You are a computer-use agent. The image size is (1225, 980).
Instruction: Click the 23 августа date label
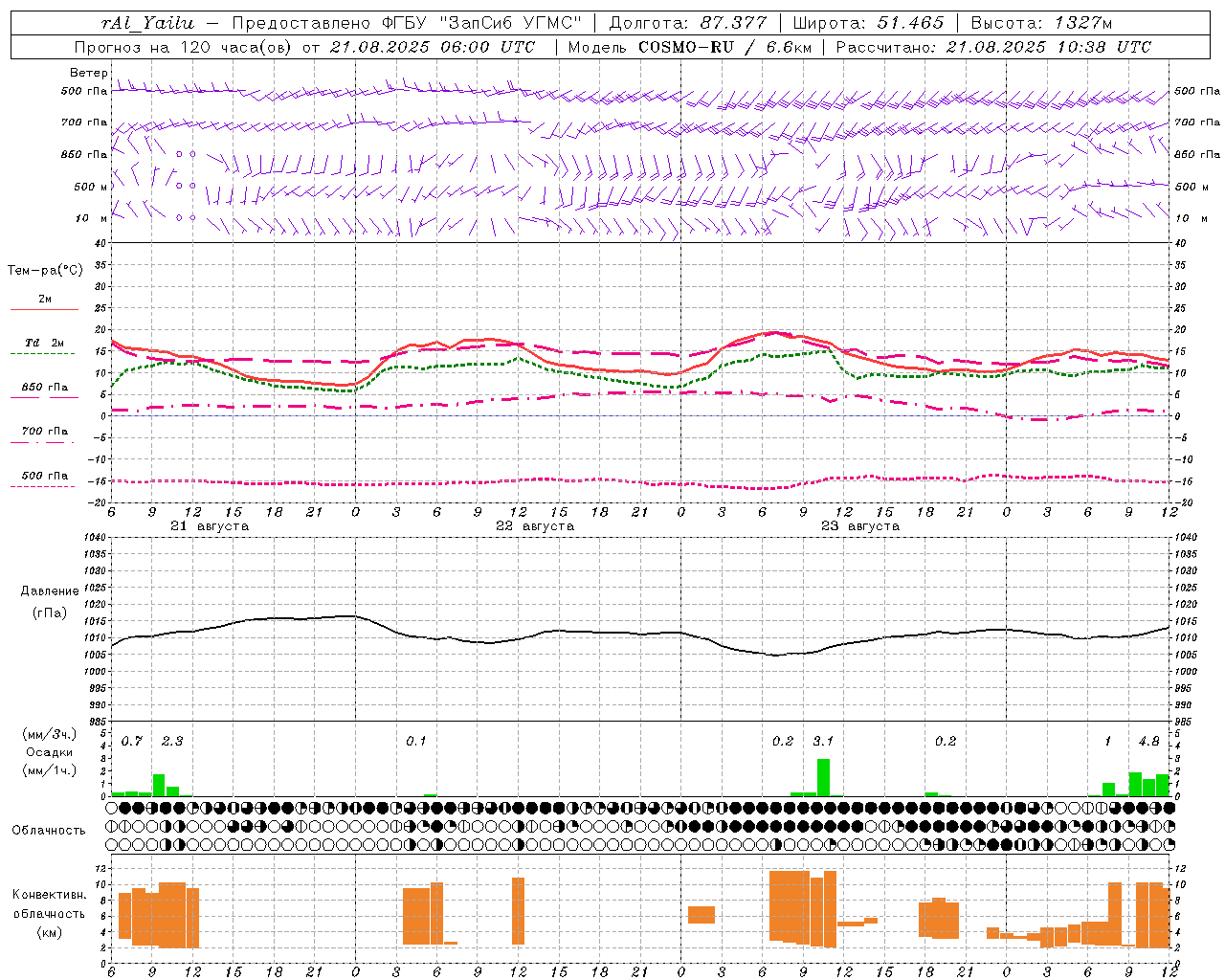click(x=860, y=526)
